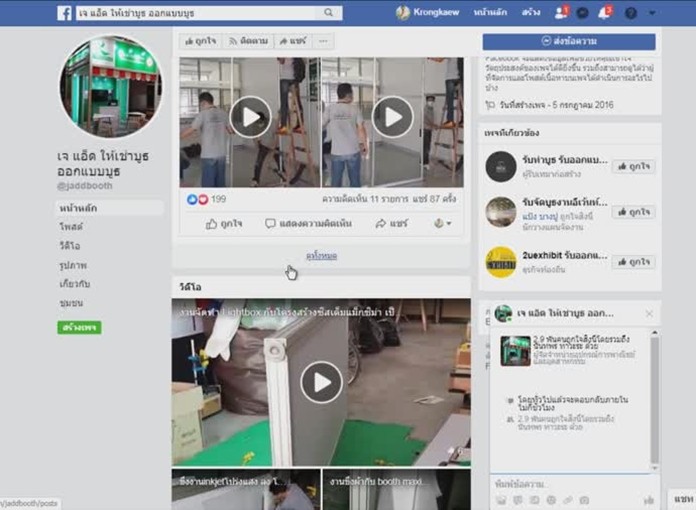Open account dropdown arrow in top bar
696x510 pixels.
[x=650, y=13]
